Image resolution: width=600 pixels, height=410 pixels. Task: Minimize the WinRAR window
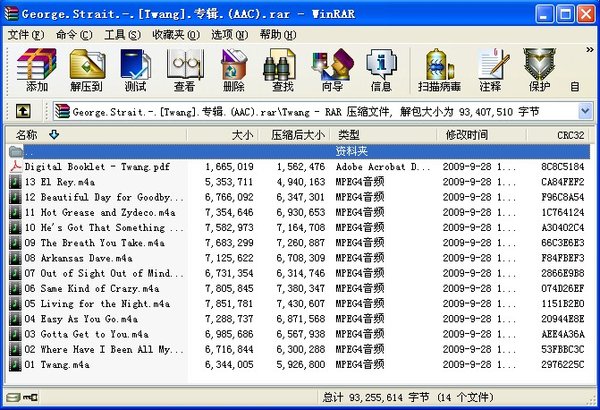544,14
